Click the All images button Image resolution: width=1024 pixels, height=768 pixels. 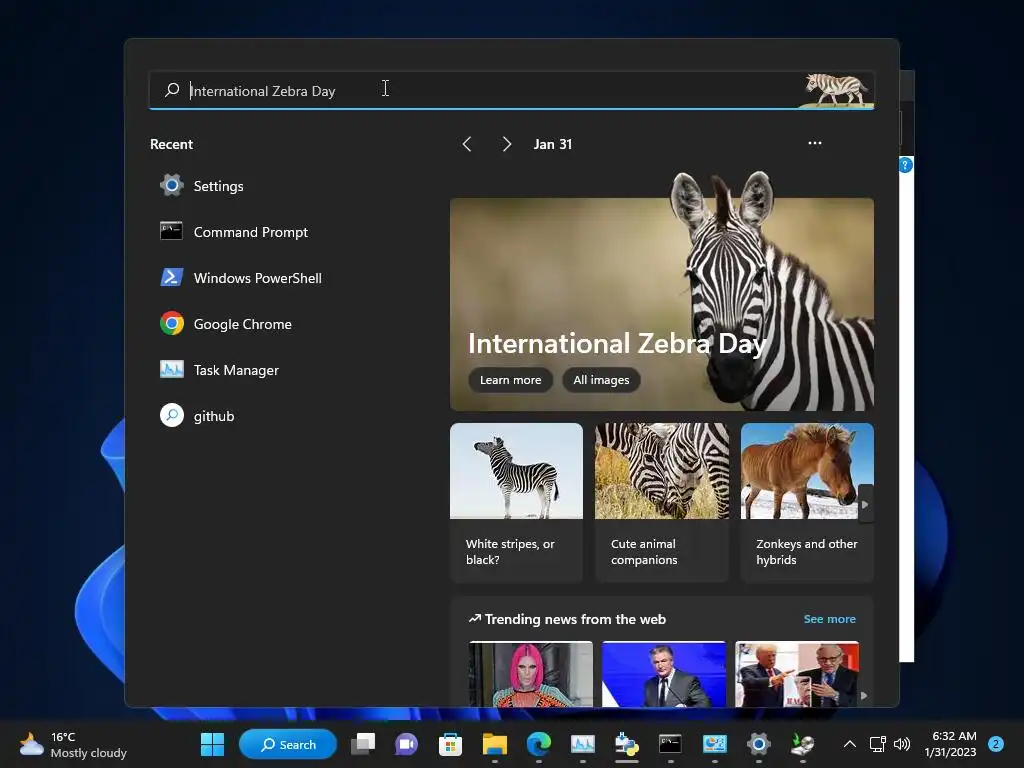point(601,380)
